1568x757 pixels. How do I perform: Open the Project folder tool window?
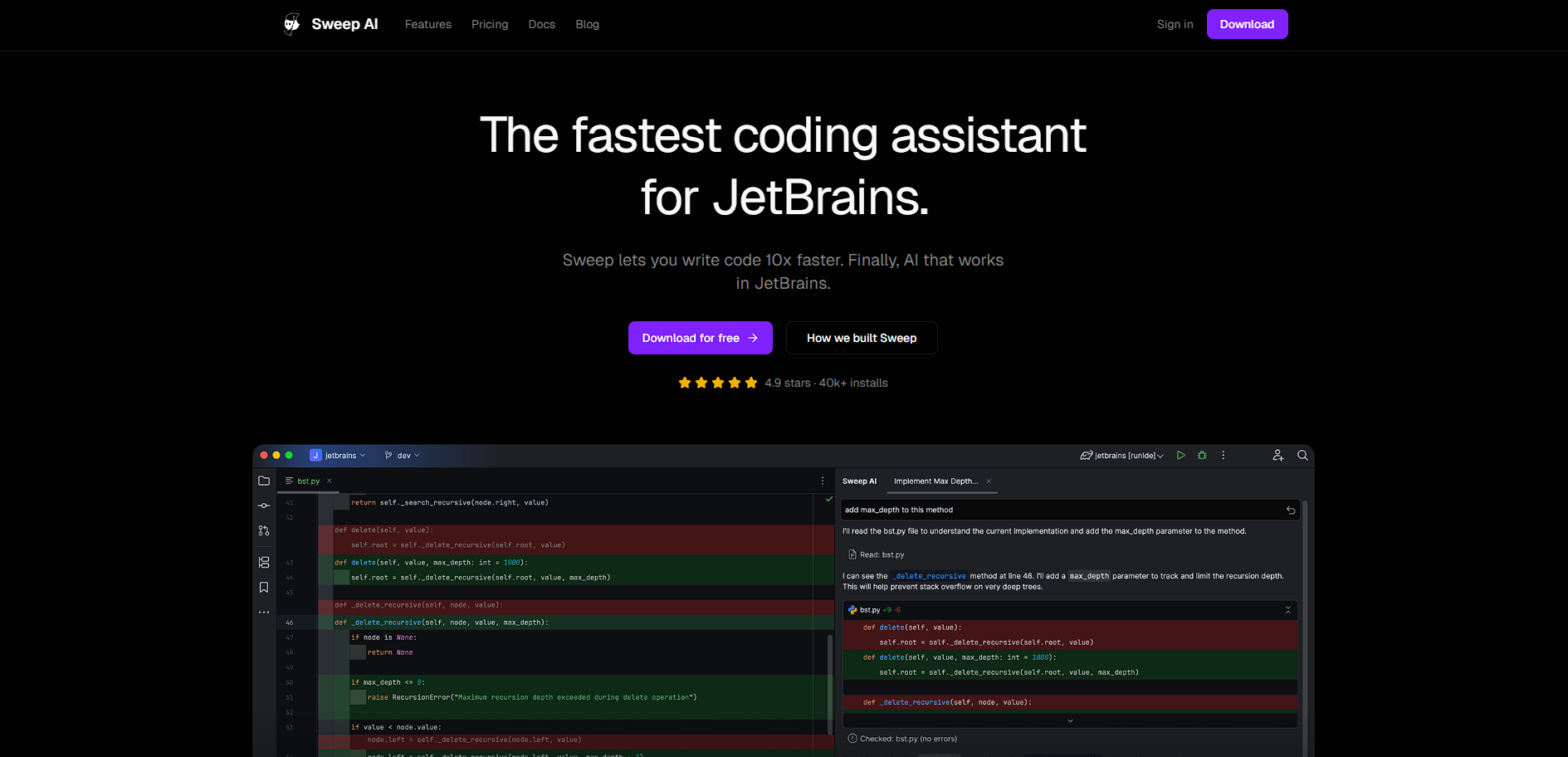coord(264,481)
